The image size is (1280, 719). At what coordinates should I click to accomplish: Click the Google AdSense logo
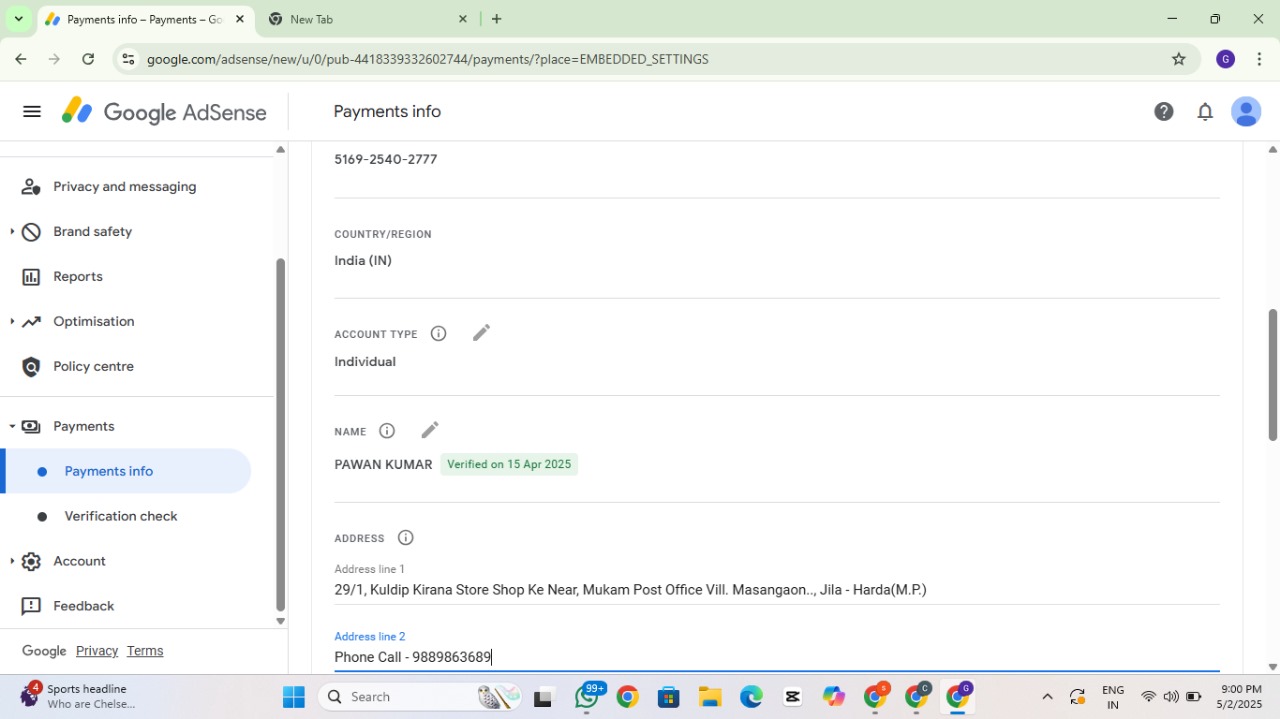pos(164,112)
